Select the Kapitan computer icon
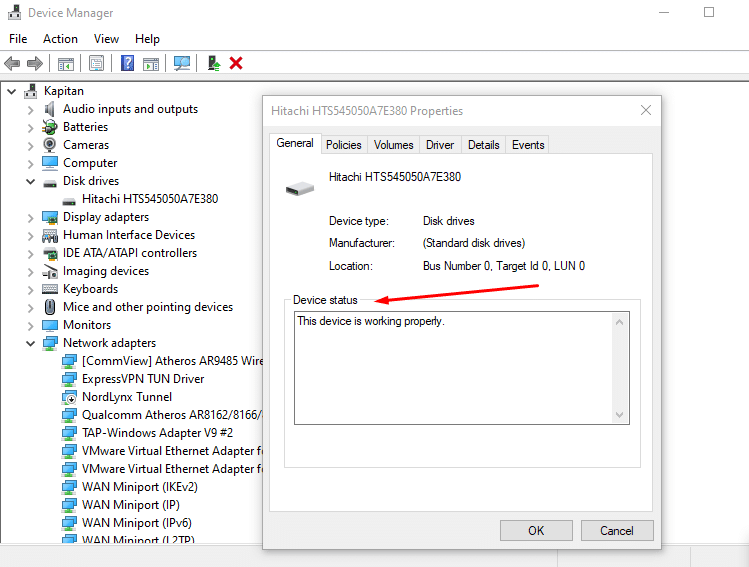Screen dimensions: 749x567 pyautogui.click(x=31, y=91)
